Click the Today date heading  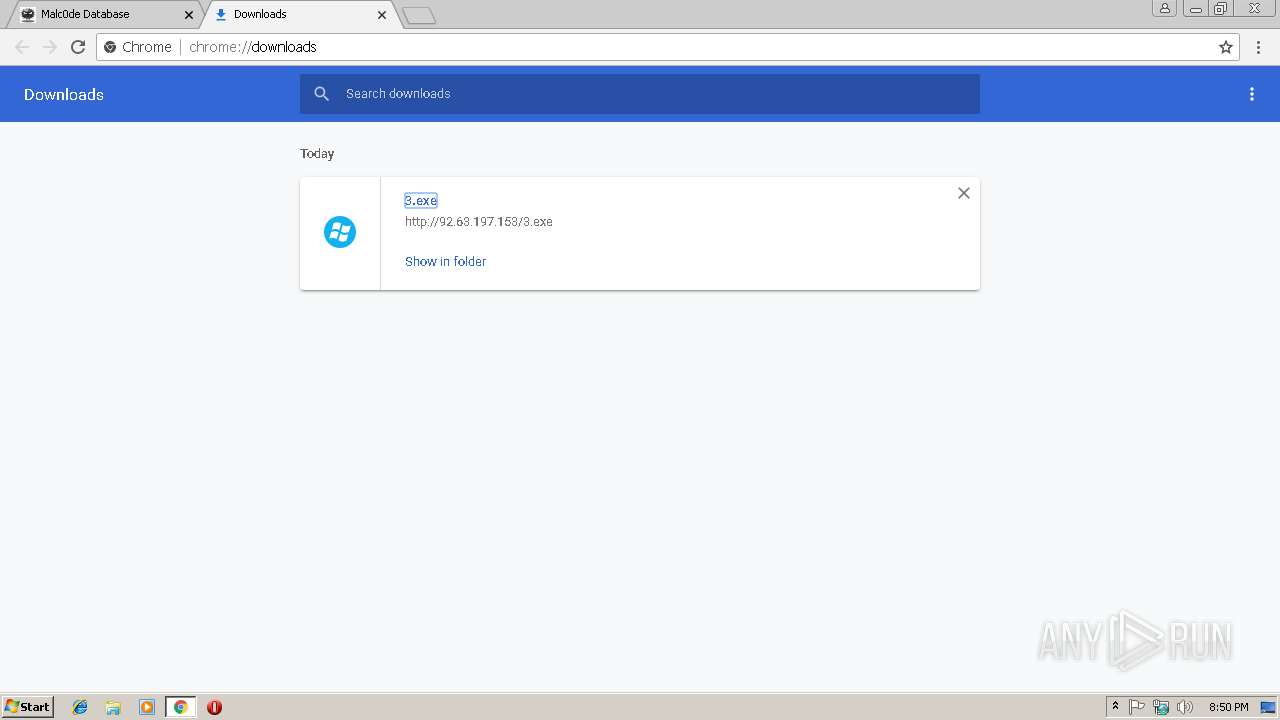317,153
